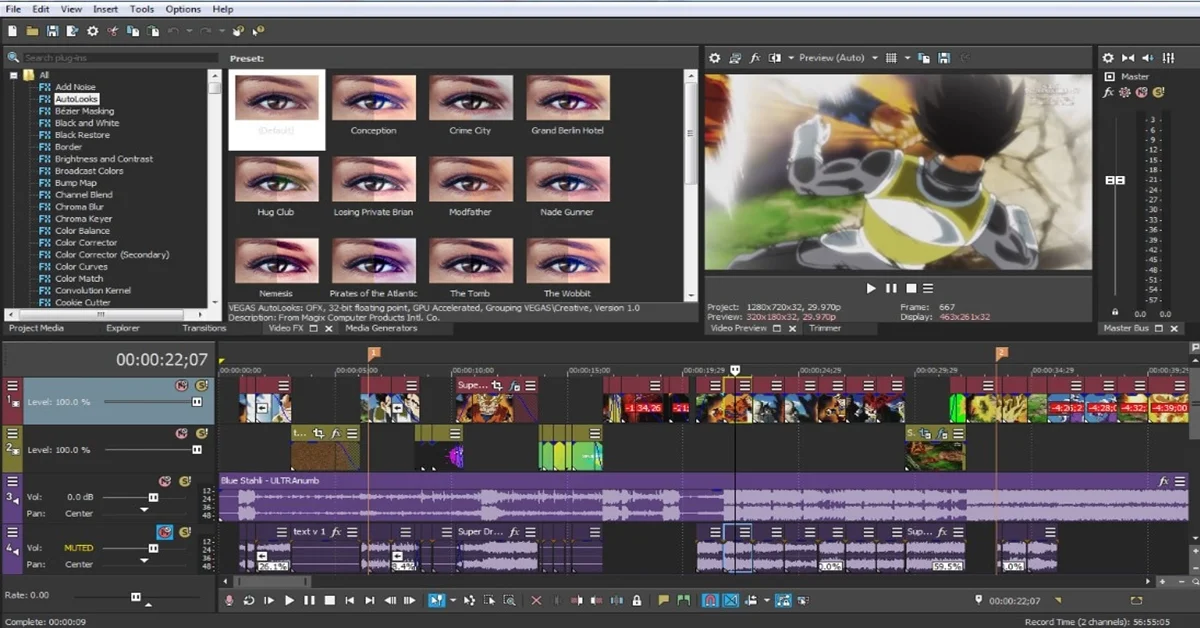Open Master bus FX button
Viewport: 1200px width, 628px height.
[x=1108, y=92]
